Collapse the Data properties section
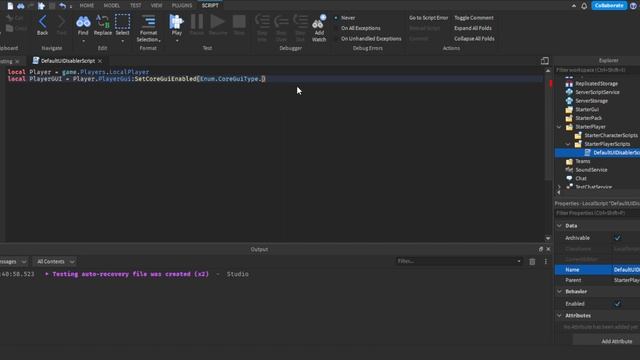The image size is (640, 360). click(x=560, y=226)
